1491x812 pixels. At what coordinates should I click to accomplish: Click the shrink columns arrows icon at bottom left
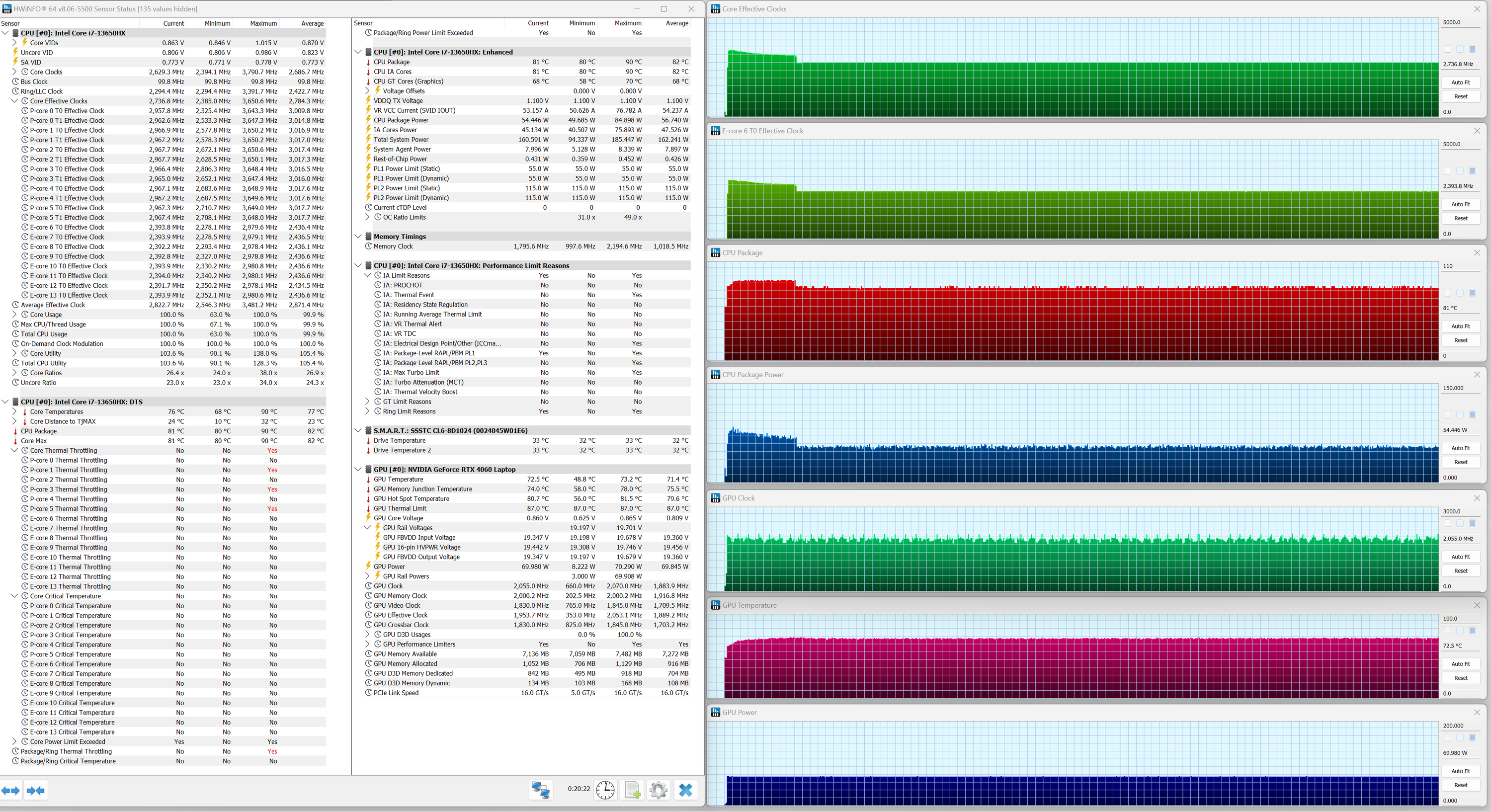coord(35,790)
